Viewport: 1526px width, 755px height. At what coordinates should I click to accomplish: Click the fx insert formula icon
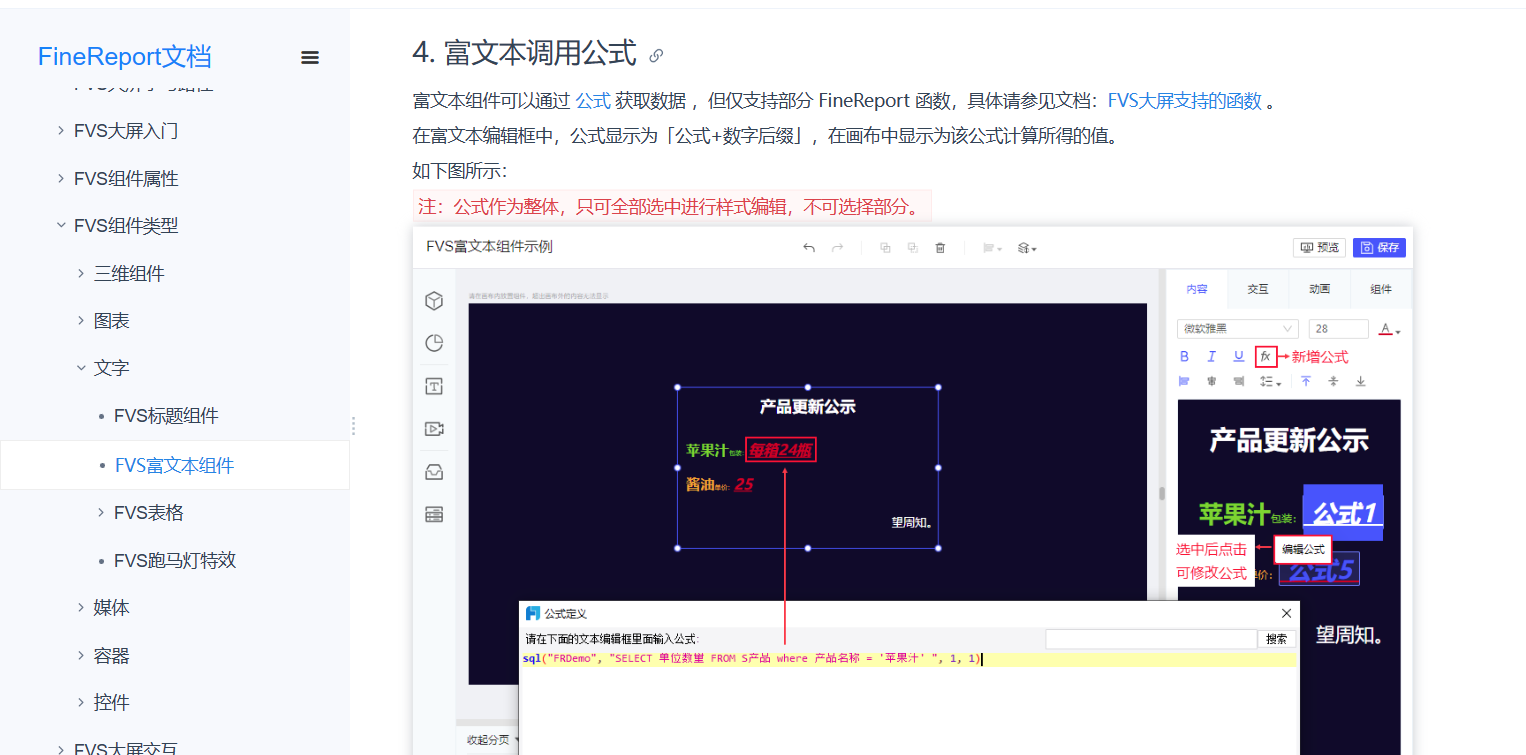[1266, 356]
